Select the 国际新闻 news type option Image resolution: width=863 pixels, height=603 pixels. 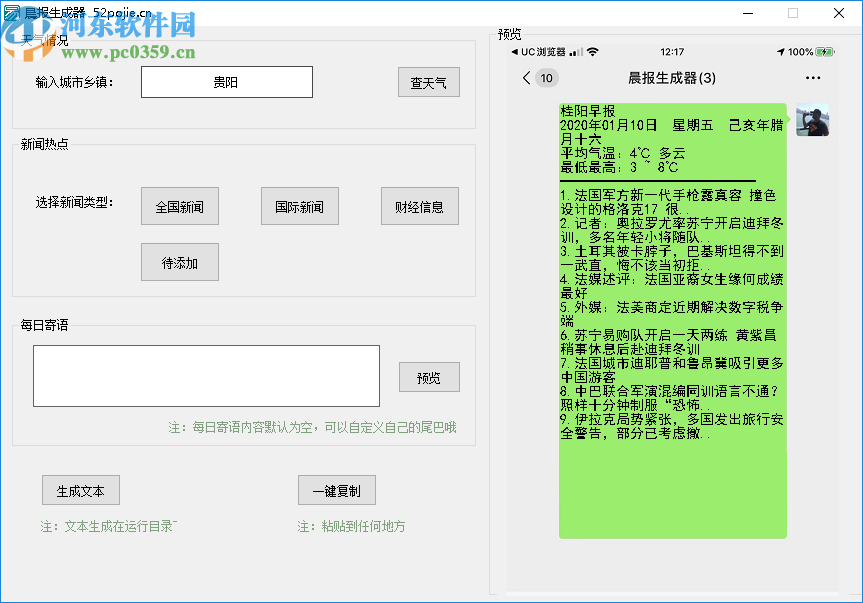[299, 206]
